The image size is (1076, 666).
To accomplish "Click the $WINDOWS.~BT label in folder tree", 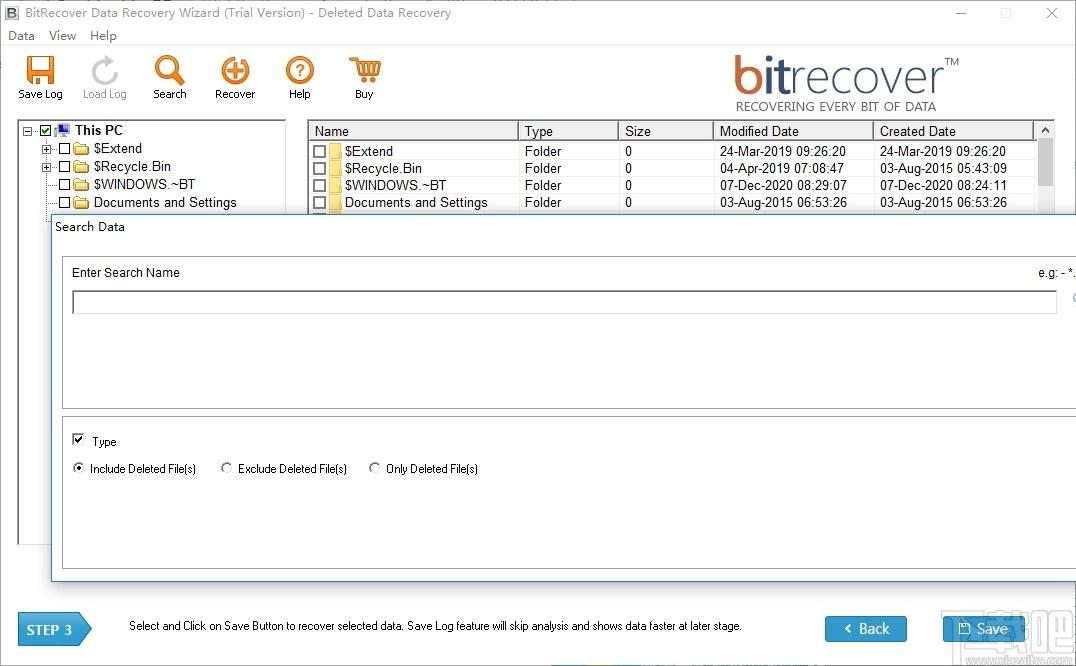I will 145,185.
